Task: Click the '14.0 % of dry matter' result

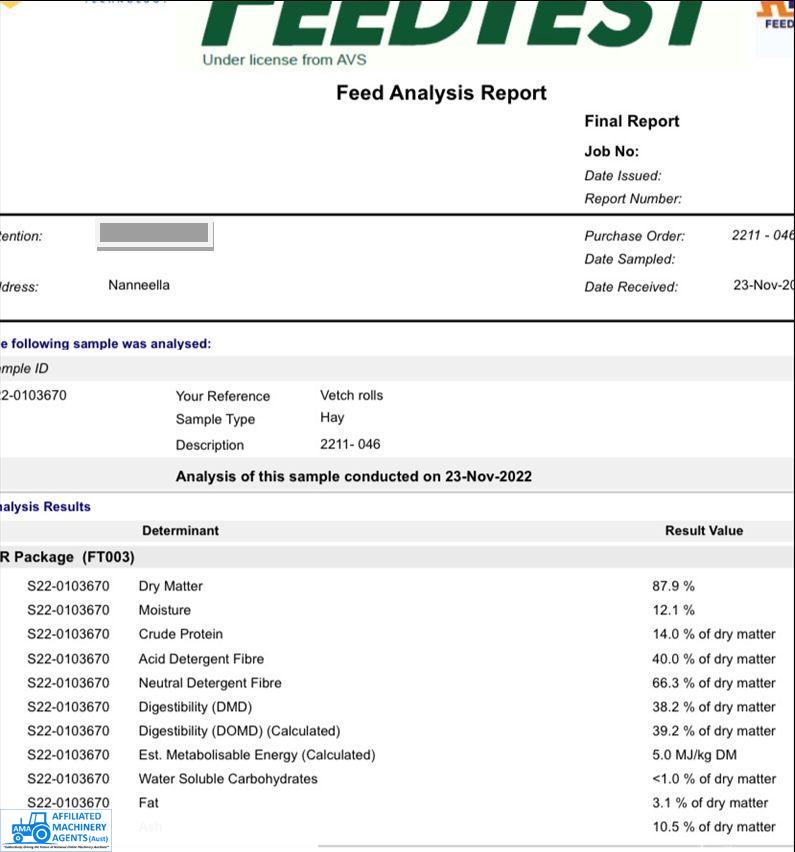Action: [x=713, y=634]
